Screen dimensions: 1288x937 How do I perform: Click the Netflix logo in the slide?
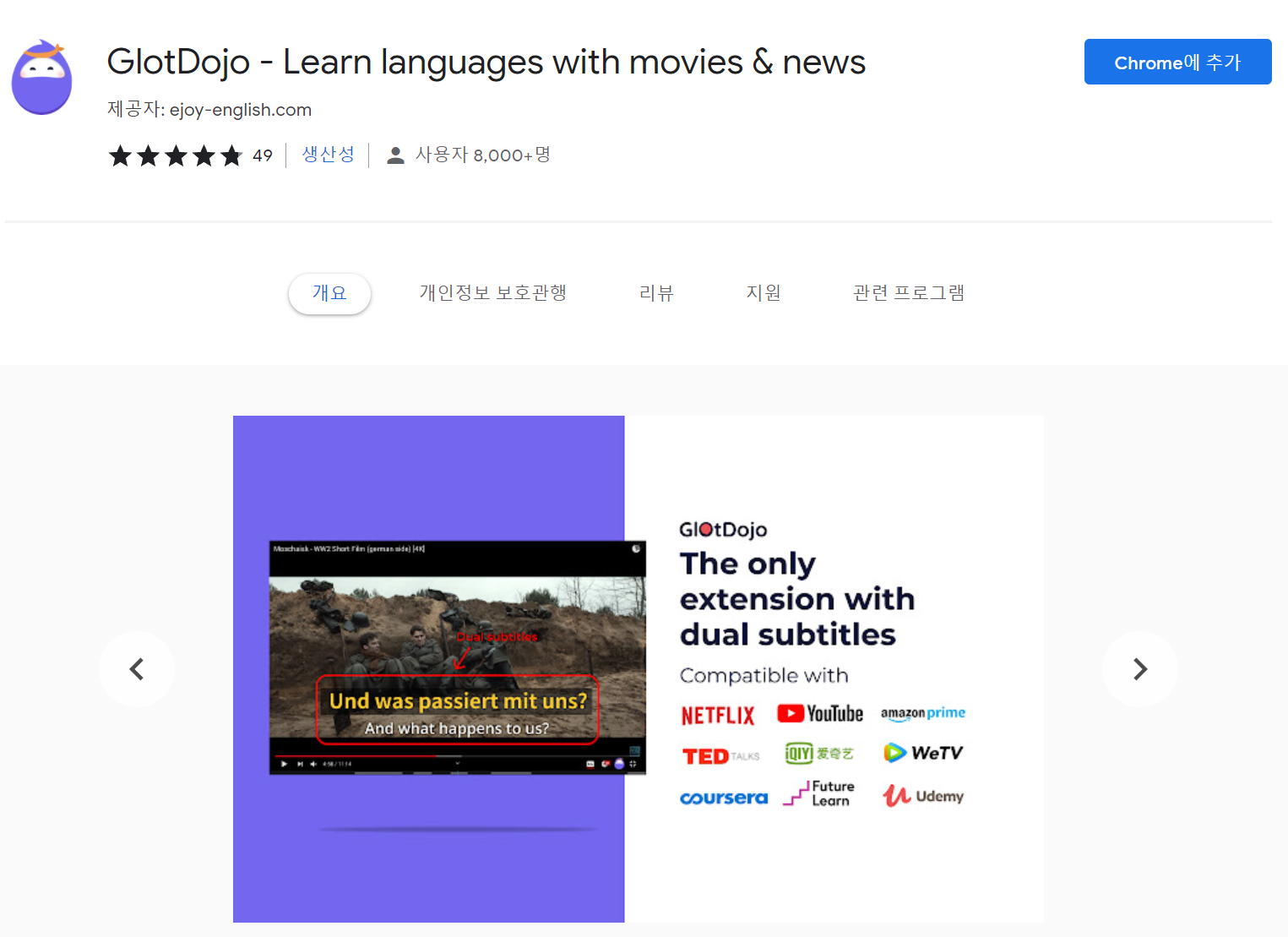click(718, 716)
